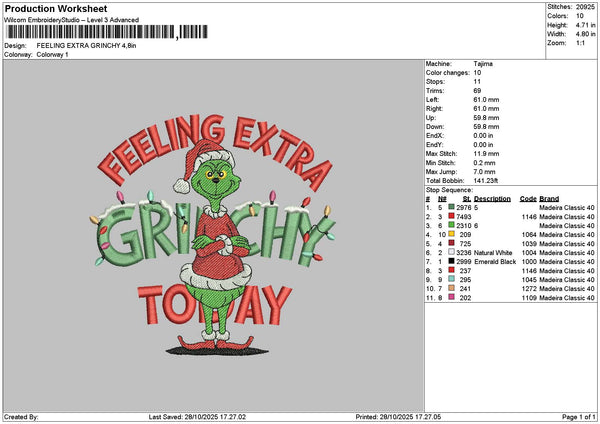The image size is (600, 424).
Task: Click code 1109 in stop 11 row
Action: pyautogui.click(x=529, y=298)
